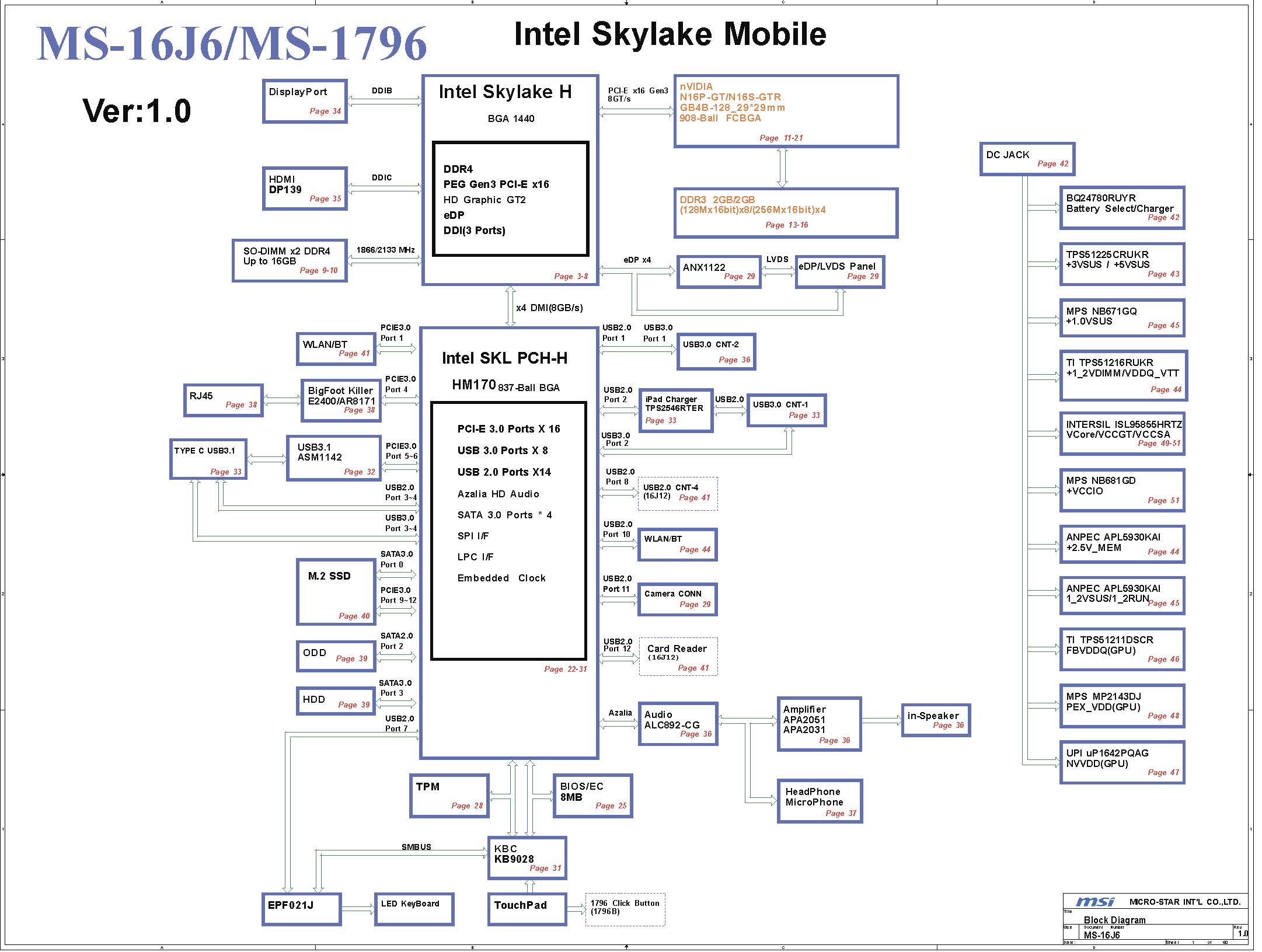Image resolution: width=1262 pixels, height=952 pixels.
Task: Select the WLAN/BT block labeled Page 41
Action: click(x=336, y=349)
